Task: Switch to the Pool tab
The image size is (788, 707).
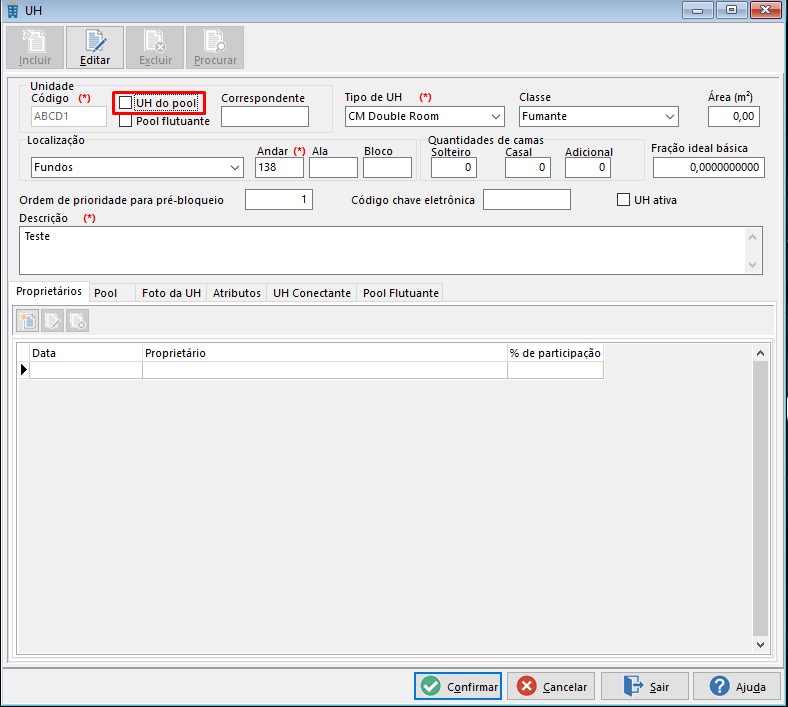Action: pyautogui.click(x=112, y=293)
